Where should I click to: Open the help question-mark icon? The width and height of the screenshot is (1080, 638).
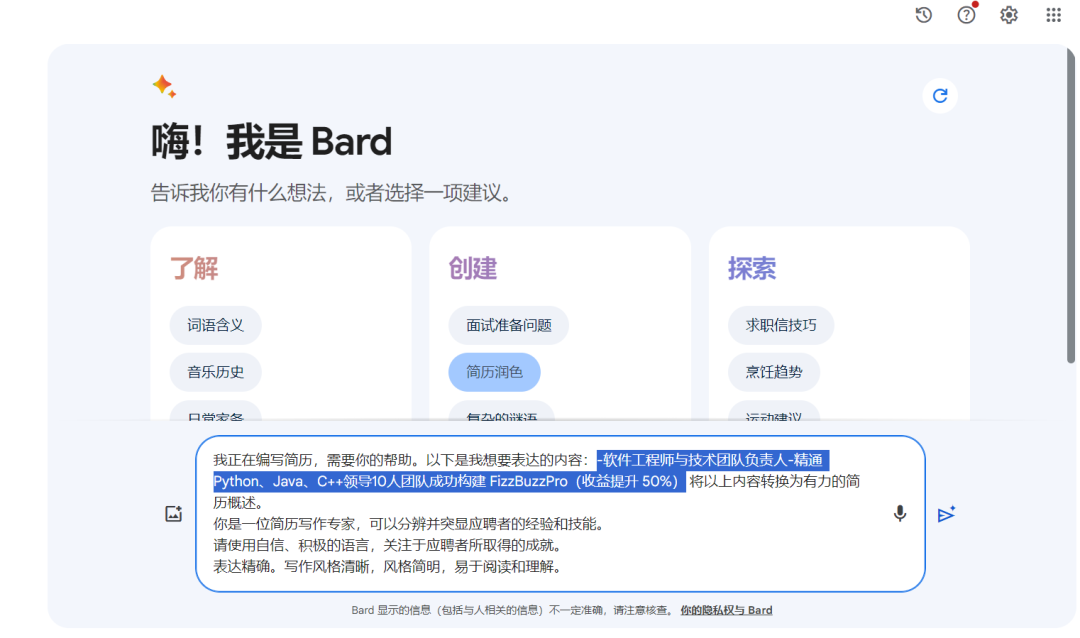(x=966, y=14)
